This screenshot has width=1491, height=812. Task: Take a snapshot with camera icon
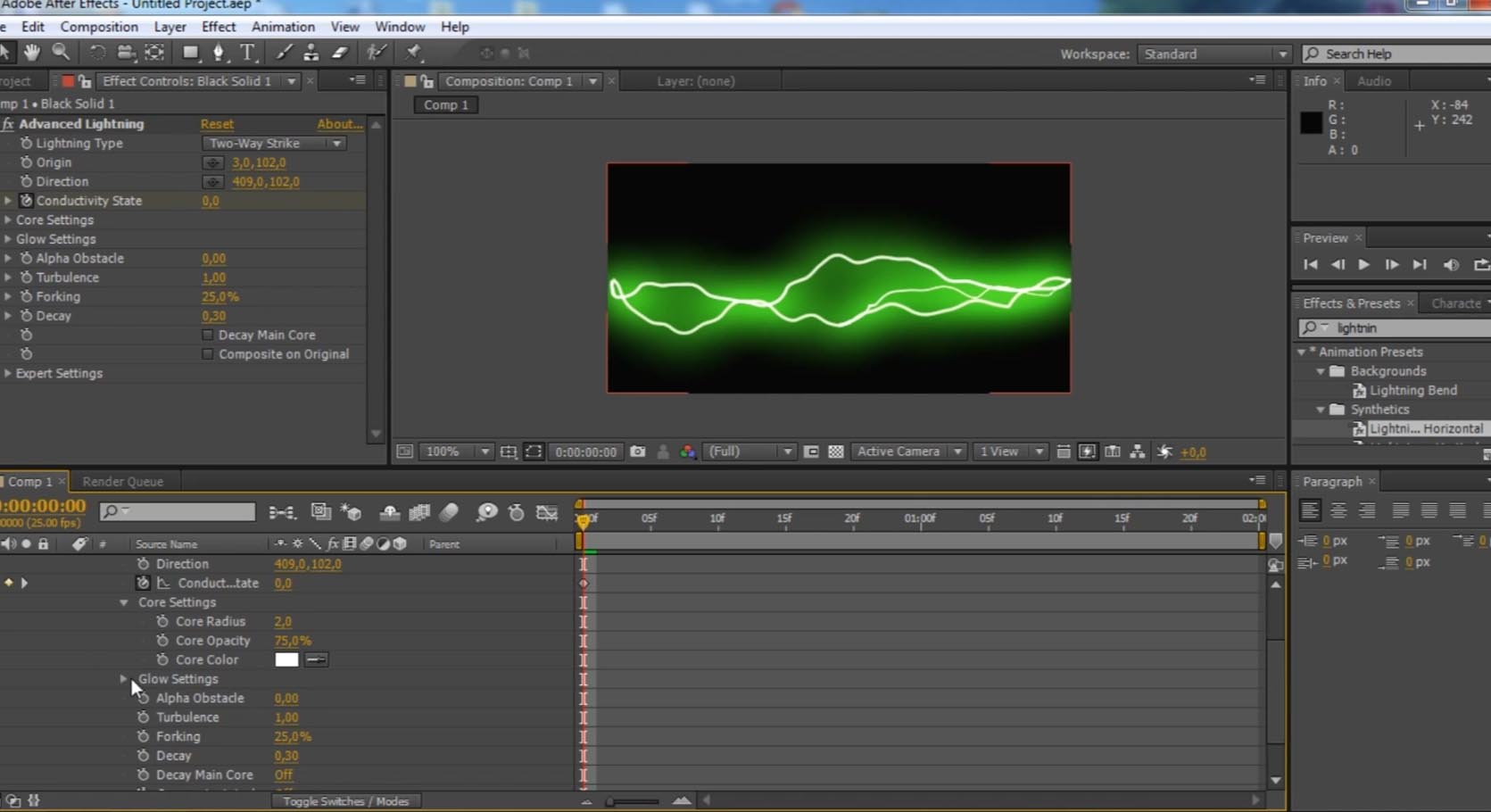pyautogui.click(x=637, y=452)
